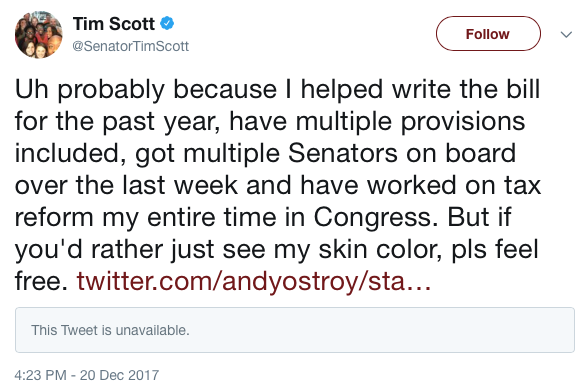Open the tweet options chevron
Image resolution: width=586 pixels, height=392 pixels.
tap(566, 35)
